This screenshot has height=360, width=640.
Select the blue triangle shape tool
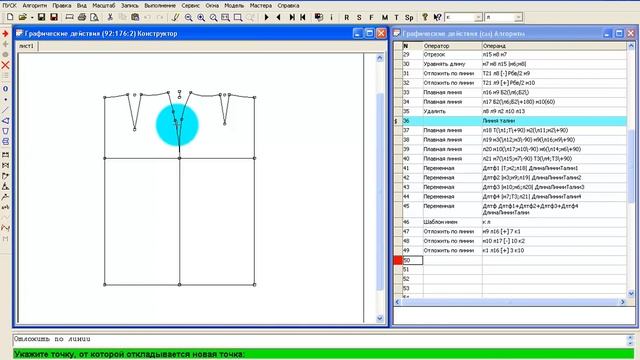5,121
